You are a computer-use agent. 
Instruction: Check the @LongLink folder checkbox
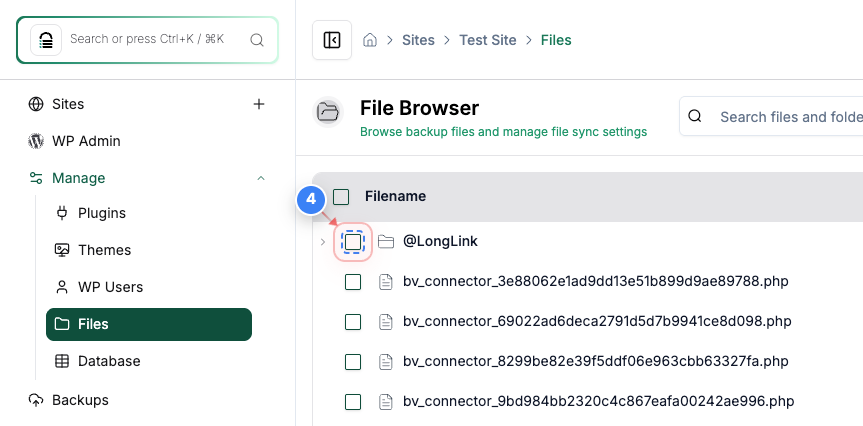point(353,242)
